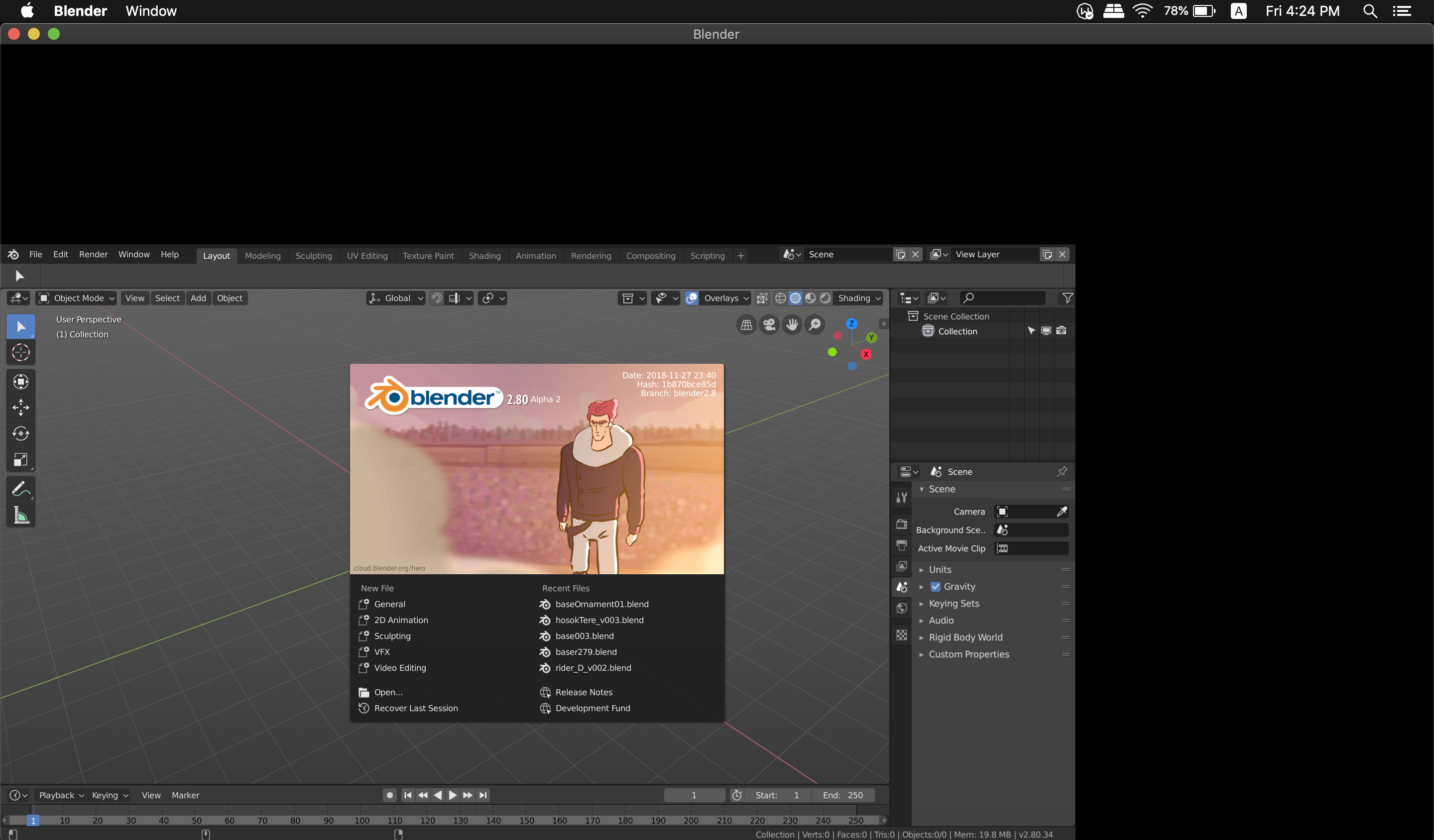Viewport: 1434px width, 840px height.
Task: Open the Tool properties tab
Action: [901, 498]
